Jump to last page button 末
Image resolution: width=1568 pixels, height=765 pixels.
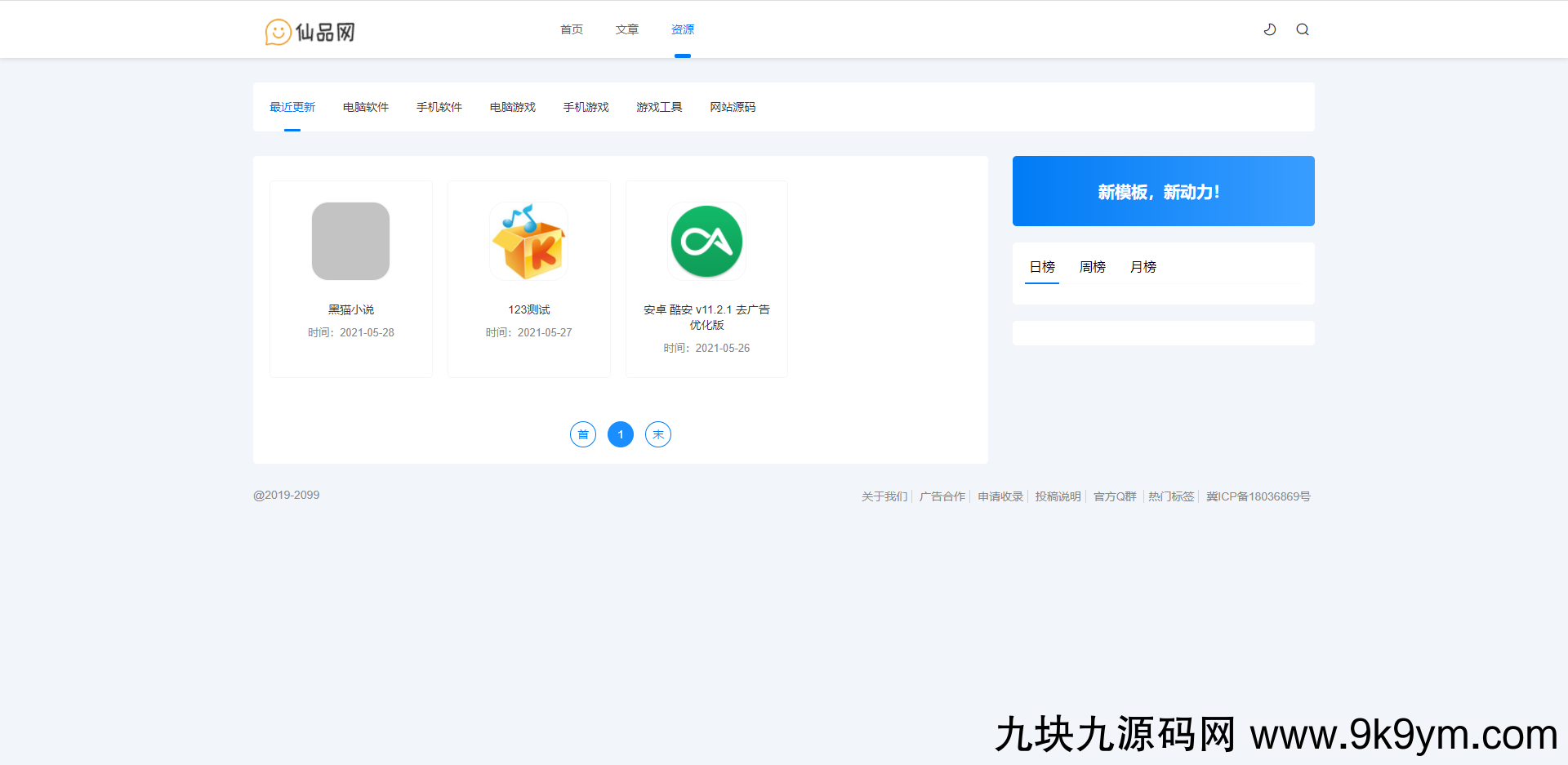(658, 434)
